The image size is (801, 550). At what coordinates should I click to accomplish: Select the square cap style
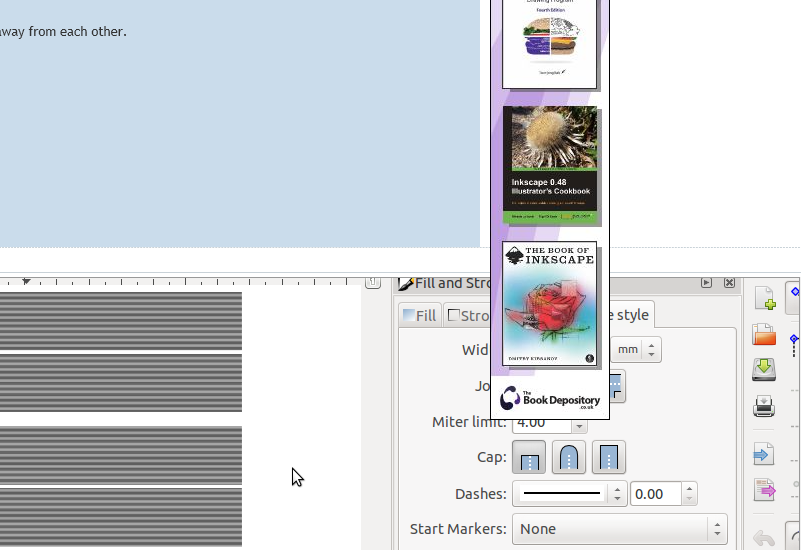click(x=608, y=457)
